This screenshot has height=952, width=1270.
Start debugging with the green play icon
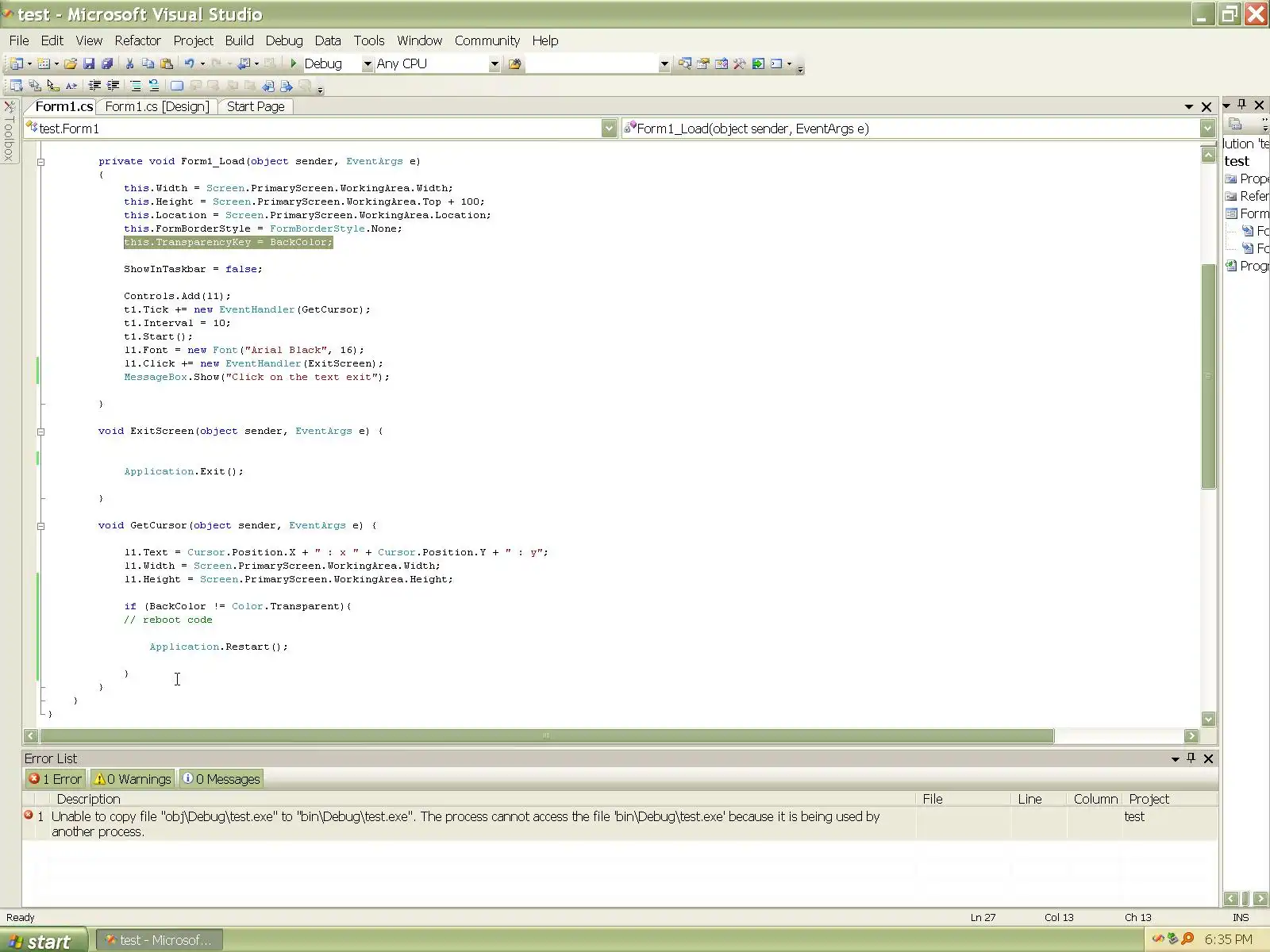pos(294,64)
